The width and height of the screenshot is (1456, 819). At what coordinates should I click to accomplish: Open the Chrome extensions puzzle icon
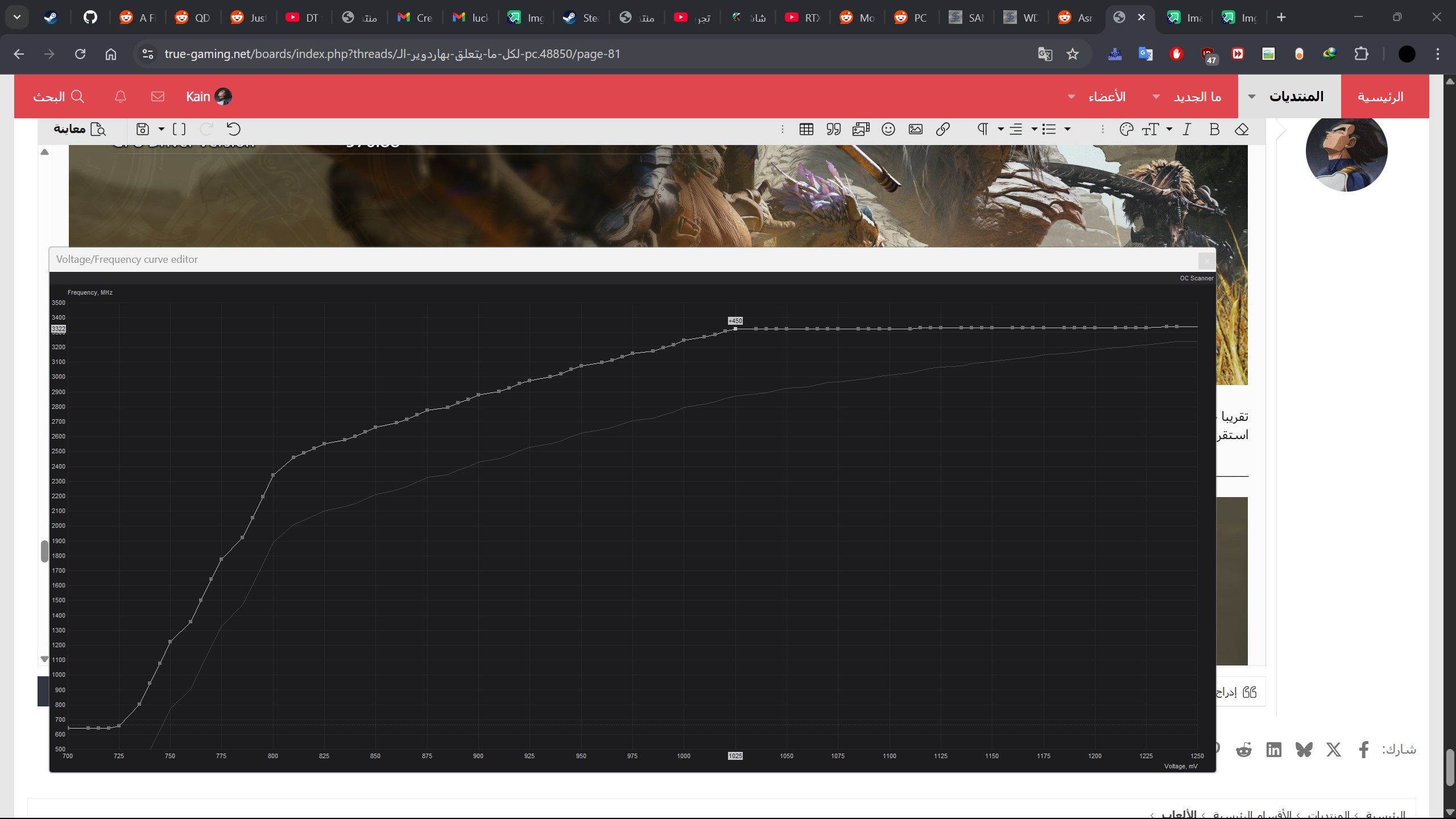[1362, 54]
